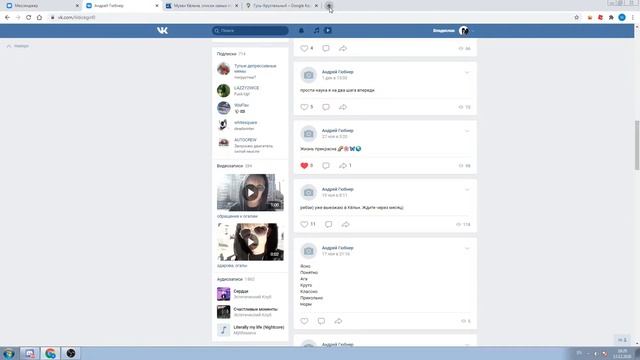Click author name on Жизнь прекрасна post
Image resolution: width=640 pixels, height=360 pixels.
point(338,131)
